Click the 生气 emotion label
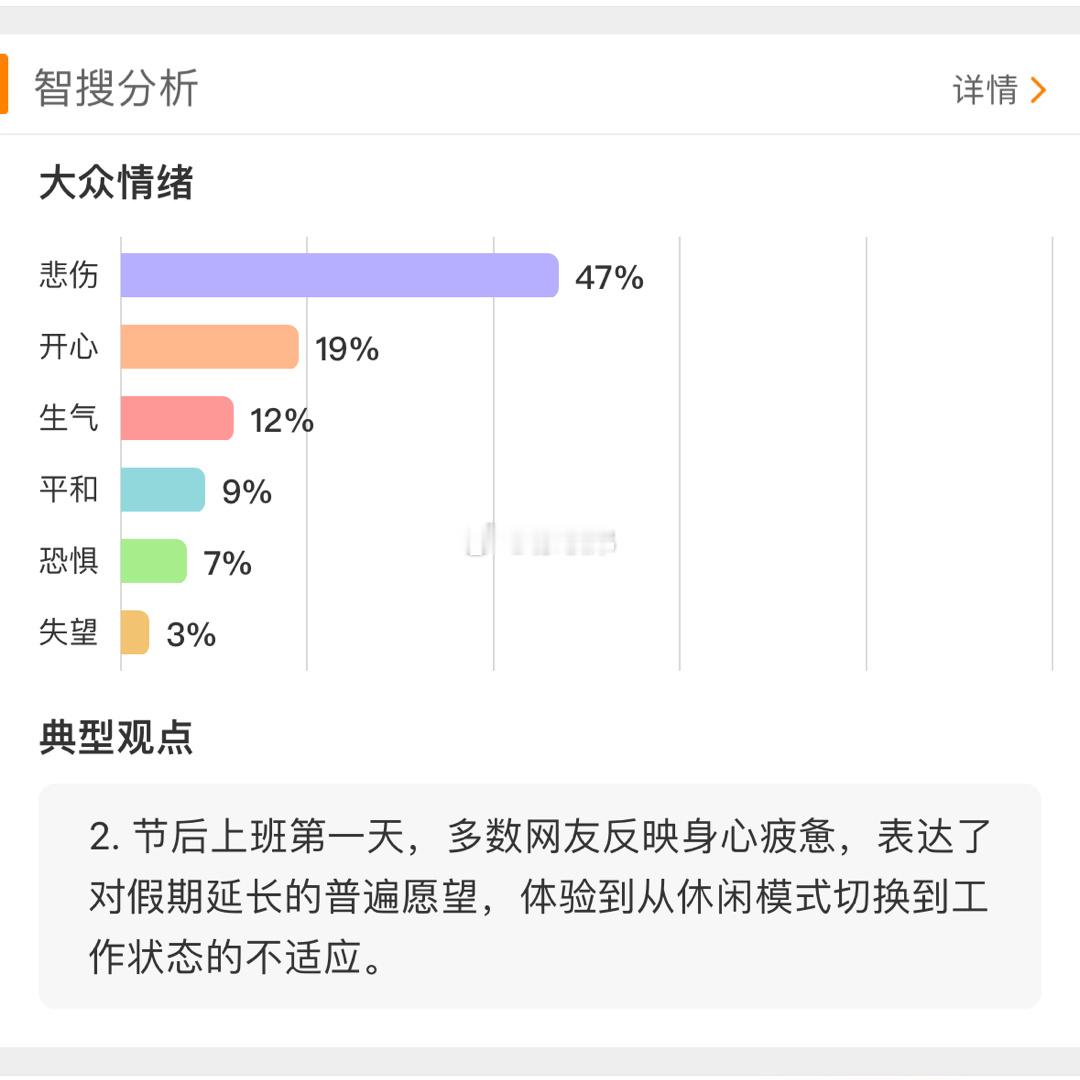 coord(69,418)
